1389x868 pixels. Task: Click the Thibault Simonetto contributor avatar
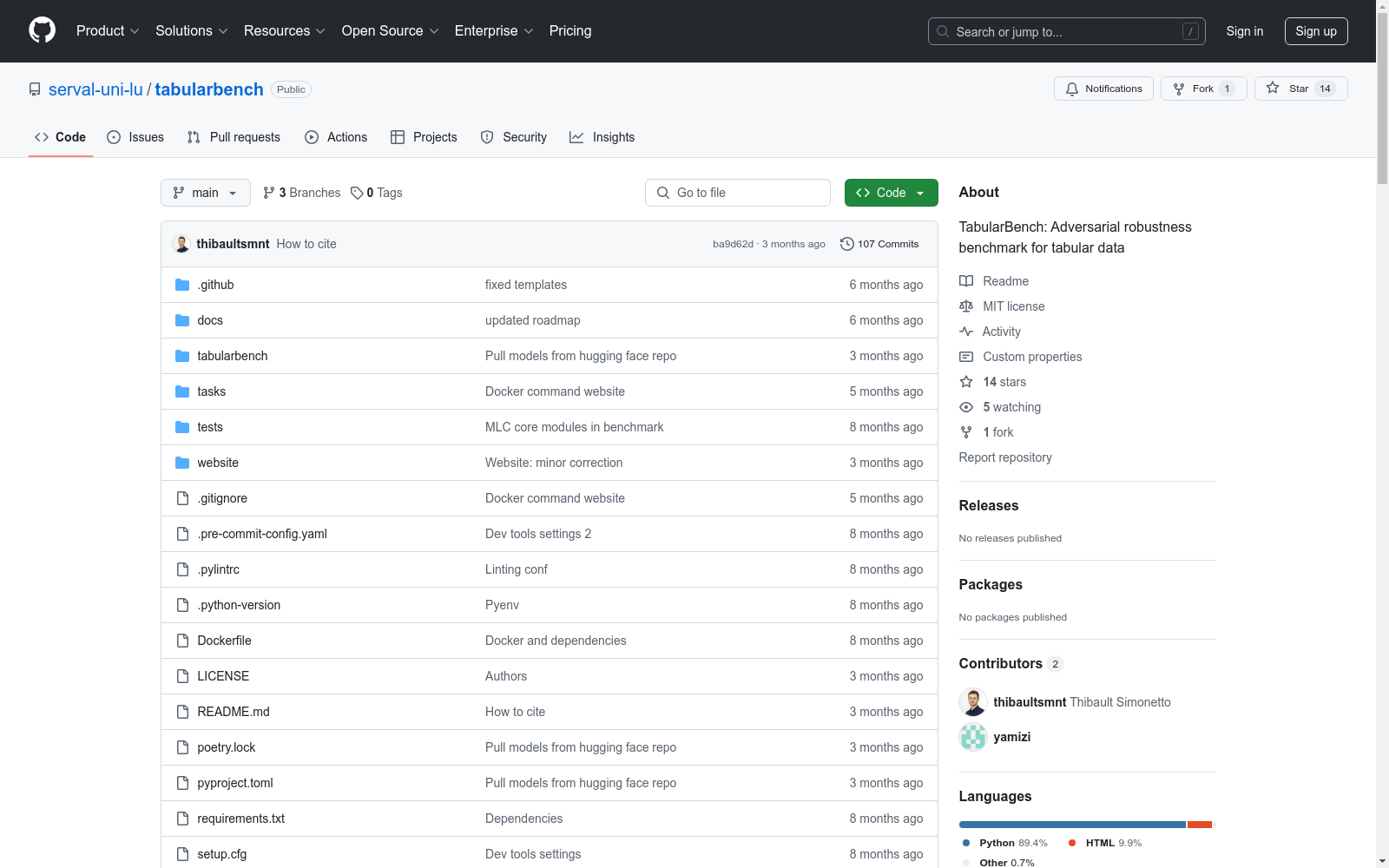(973, 702)
